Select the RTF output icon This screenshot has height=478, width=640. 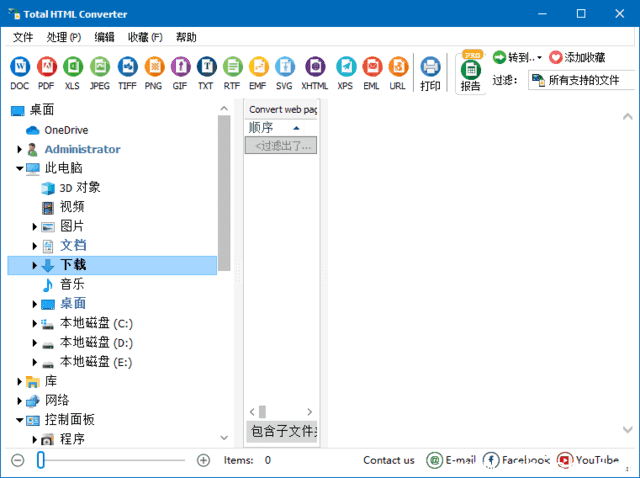point(232,73)
